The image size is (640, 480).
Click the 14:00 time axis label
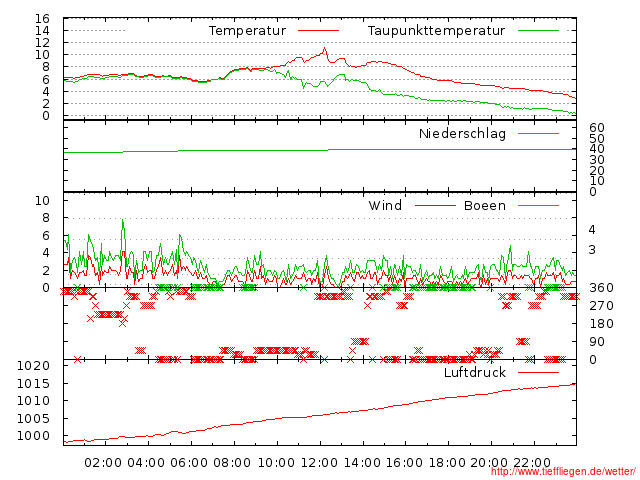362,463
